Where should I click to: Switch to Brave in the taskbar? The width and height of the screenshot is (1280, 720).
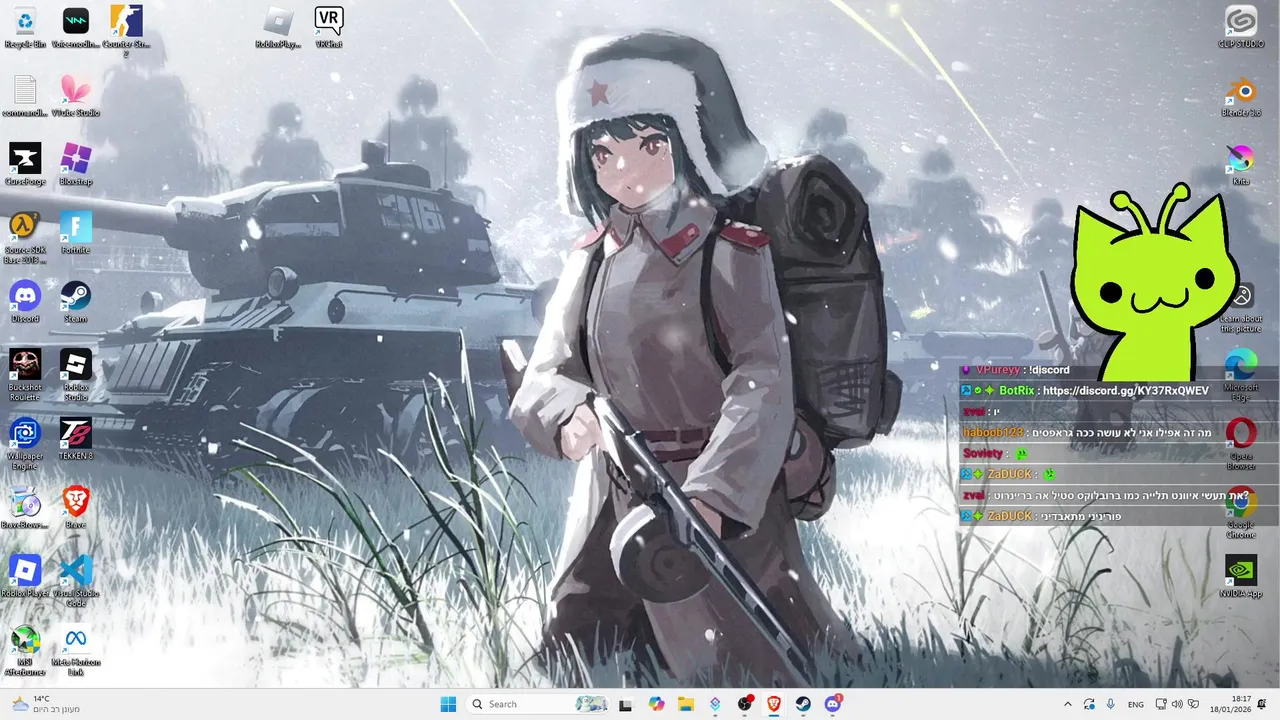point(774,704)
